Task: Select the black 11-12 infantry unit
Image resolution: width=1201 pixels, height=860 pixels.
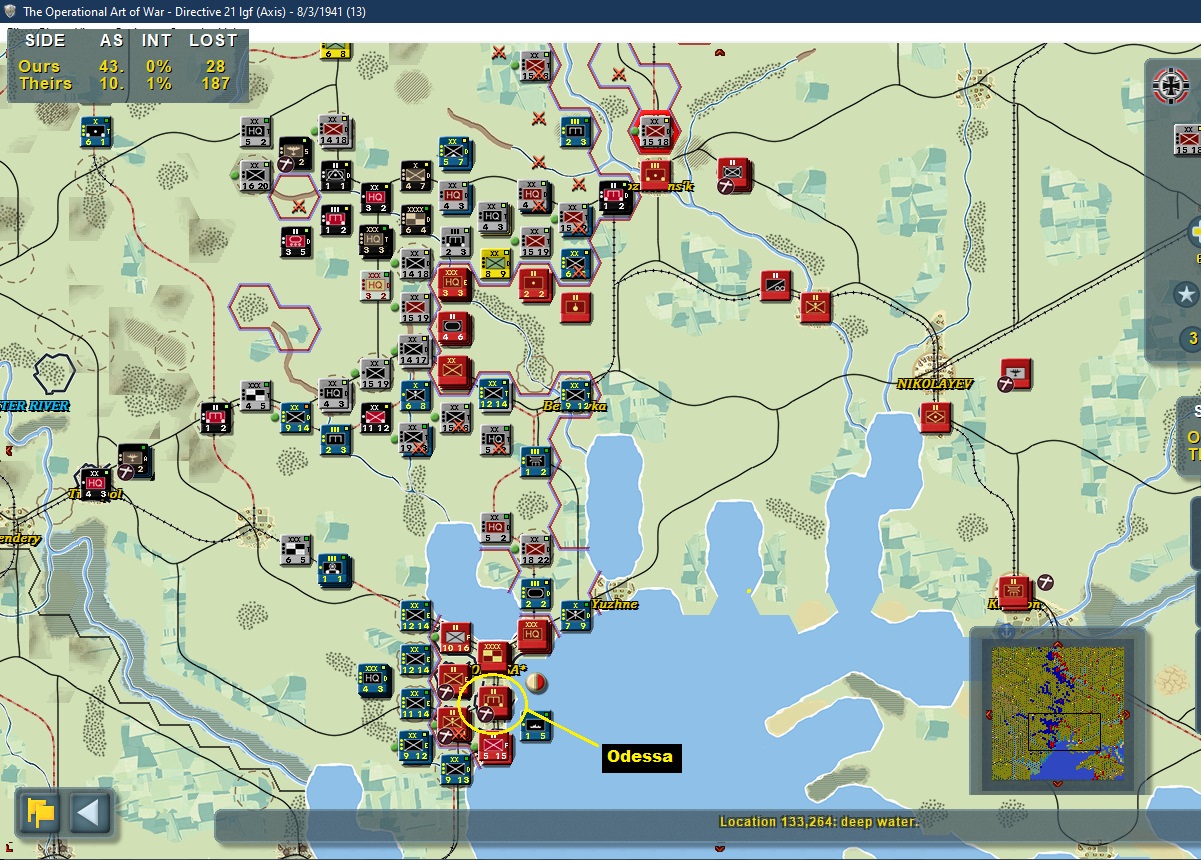Action: [x=376, y=417]
